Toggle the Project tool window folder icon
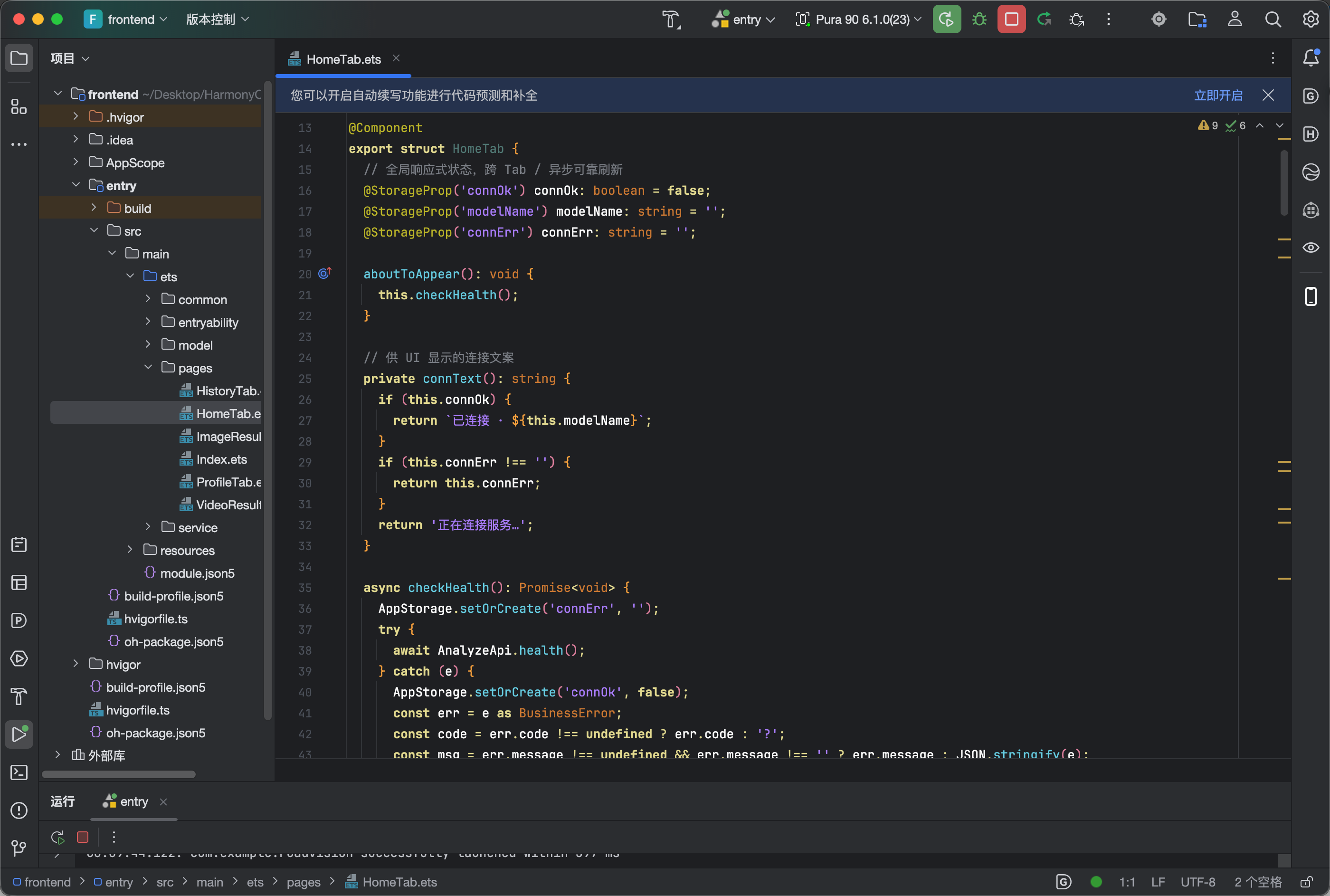The height and width of the screenshot is (896, 1330). 19,57
